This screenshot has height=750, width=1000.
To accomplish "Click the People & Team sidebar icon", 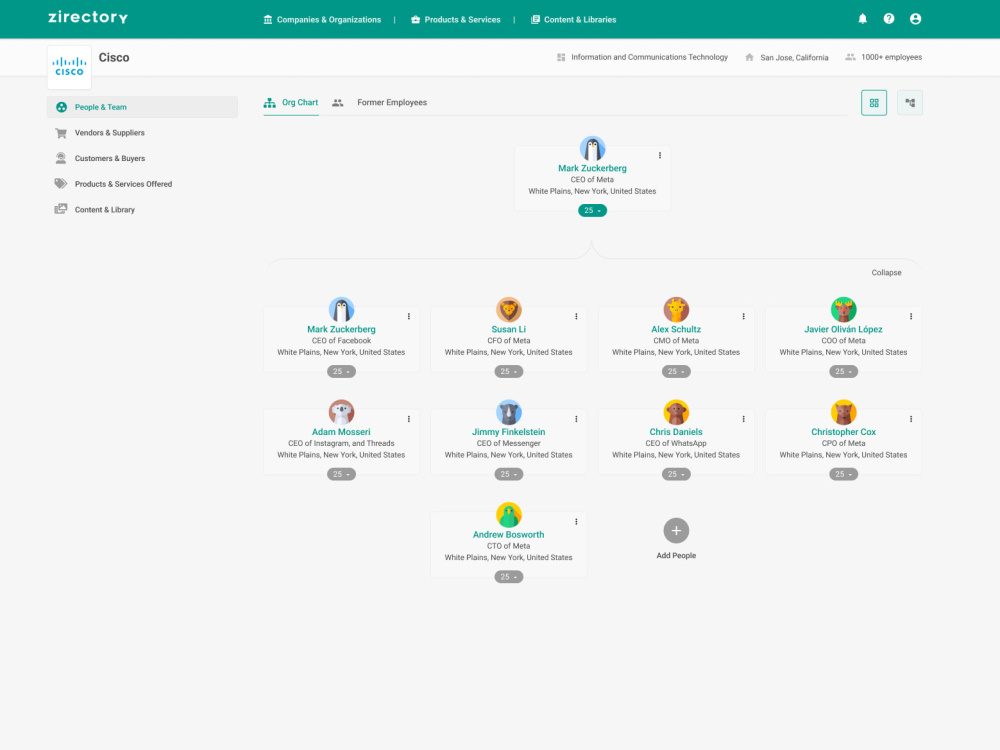I will [61, 107].
